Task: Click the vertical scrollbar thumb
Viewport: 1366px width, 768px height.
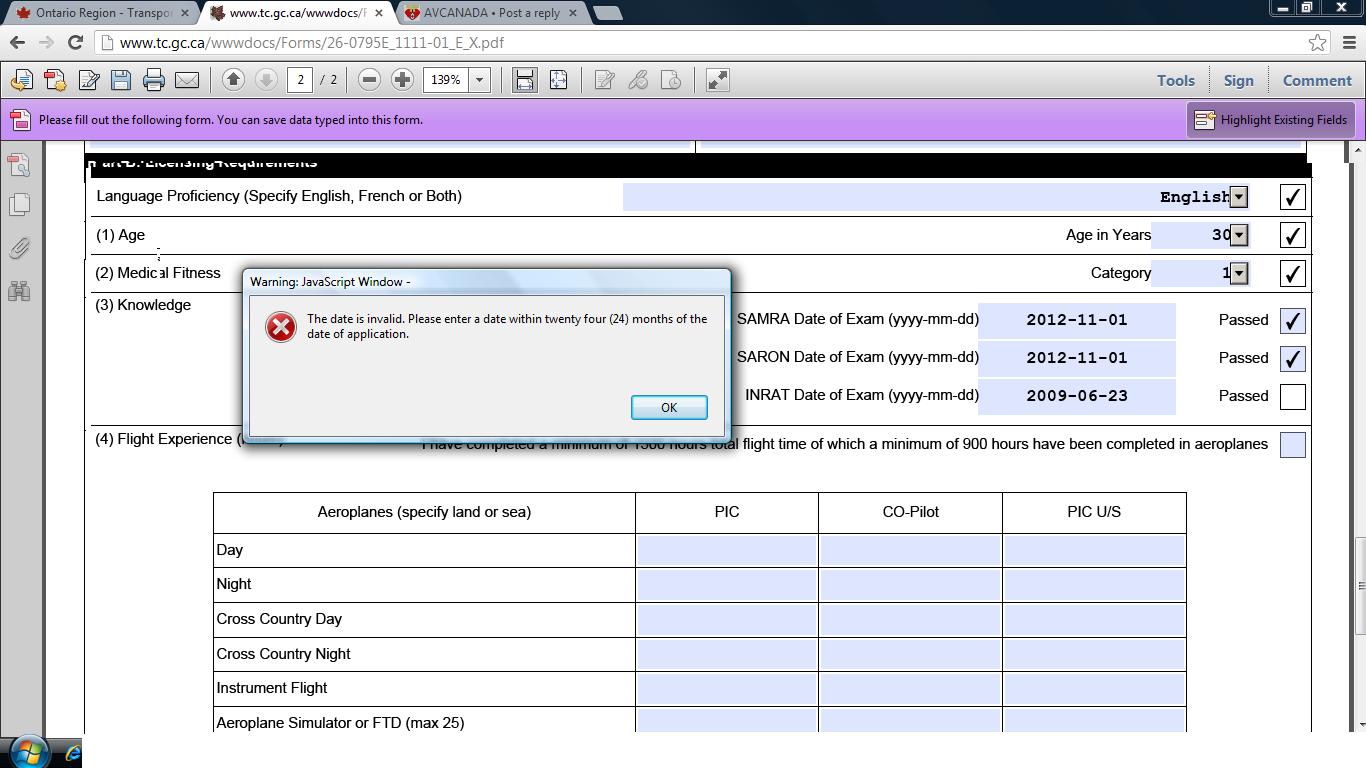Action: pos(1360,586)
